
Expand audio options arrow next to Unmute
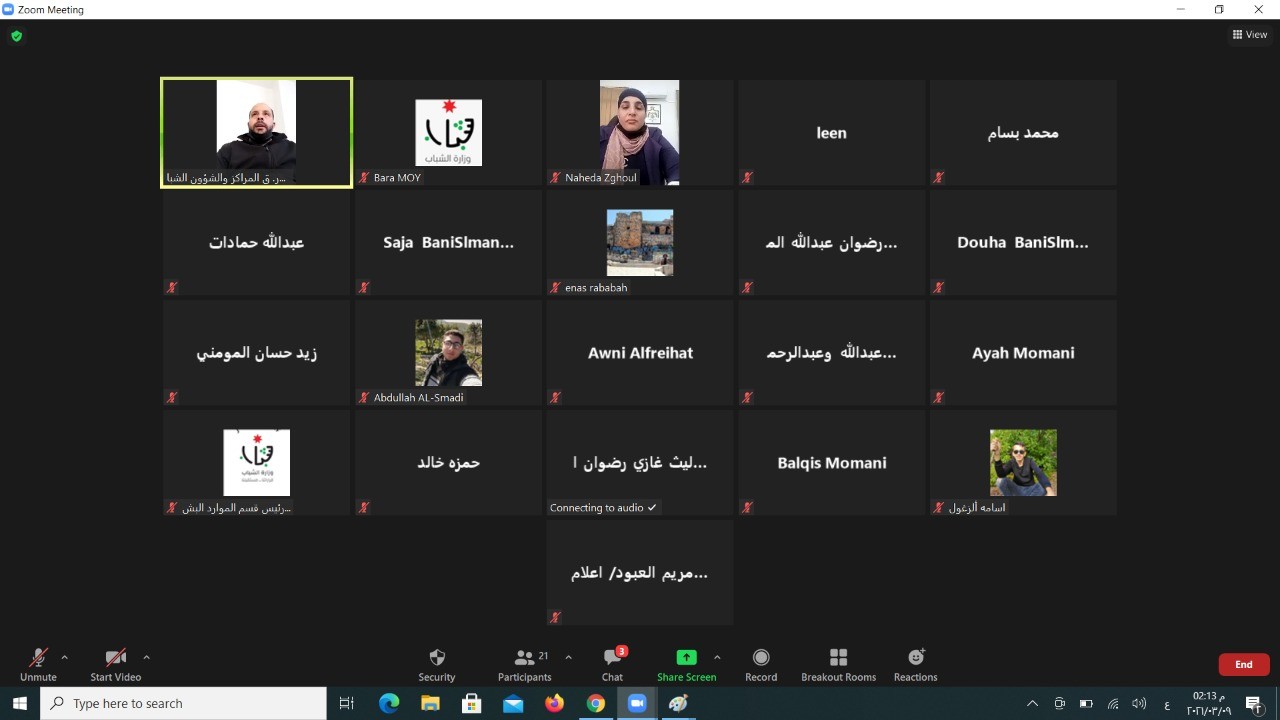click(65, 657)
